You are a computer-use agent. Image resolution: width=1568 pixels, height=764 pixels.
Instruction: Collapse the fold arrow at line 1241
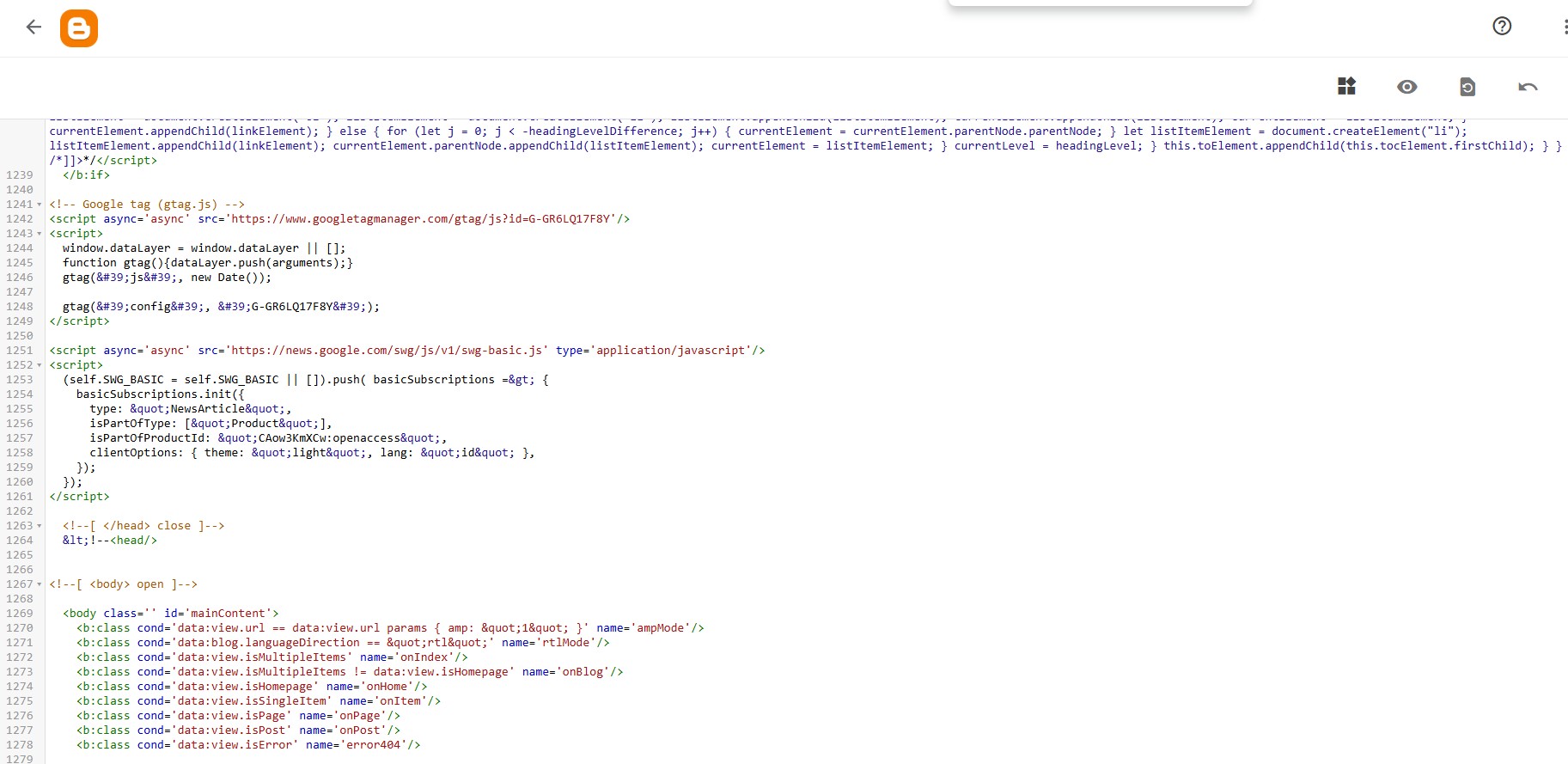coord(40,205)
